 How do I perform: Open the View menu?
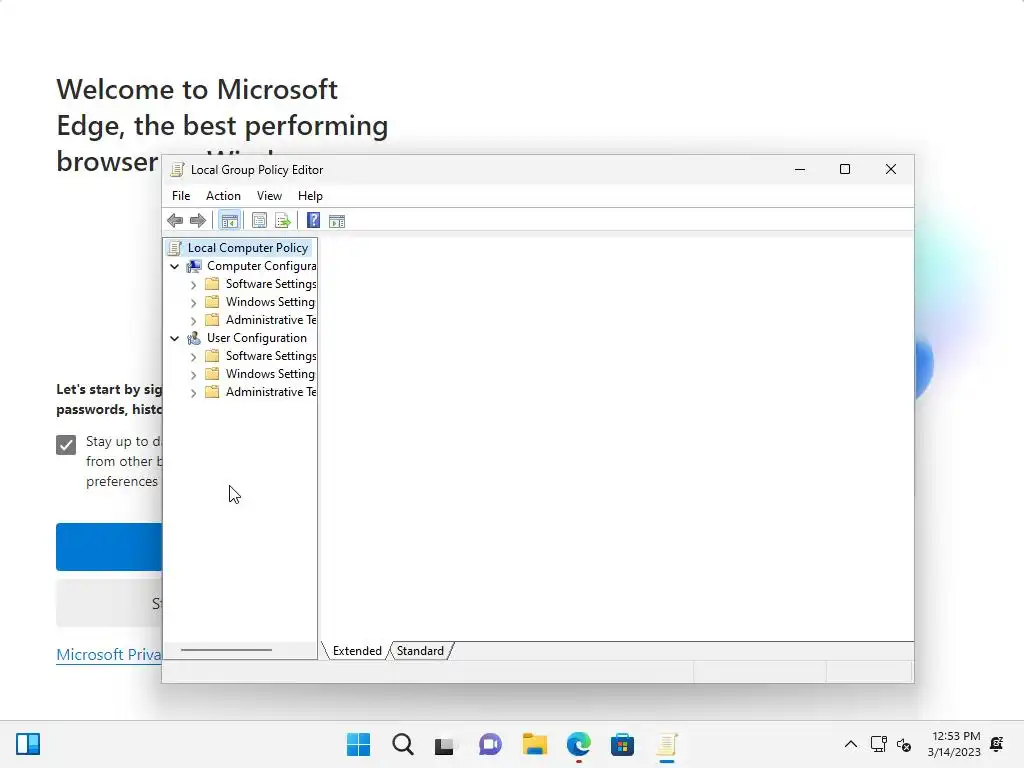[x=269, y=196]
